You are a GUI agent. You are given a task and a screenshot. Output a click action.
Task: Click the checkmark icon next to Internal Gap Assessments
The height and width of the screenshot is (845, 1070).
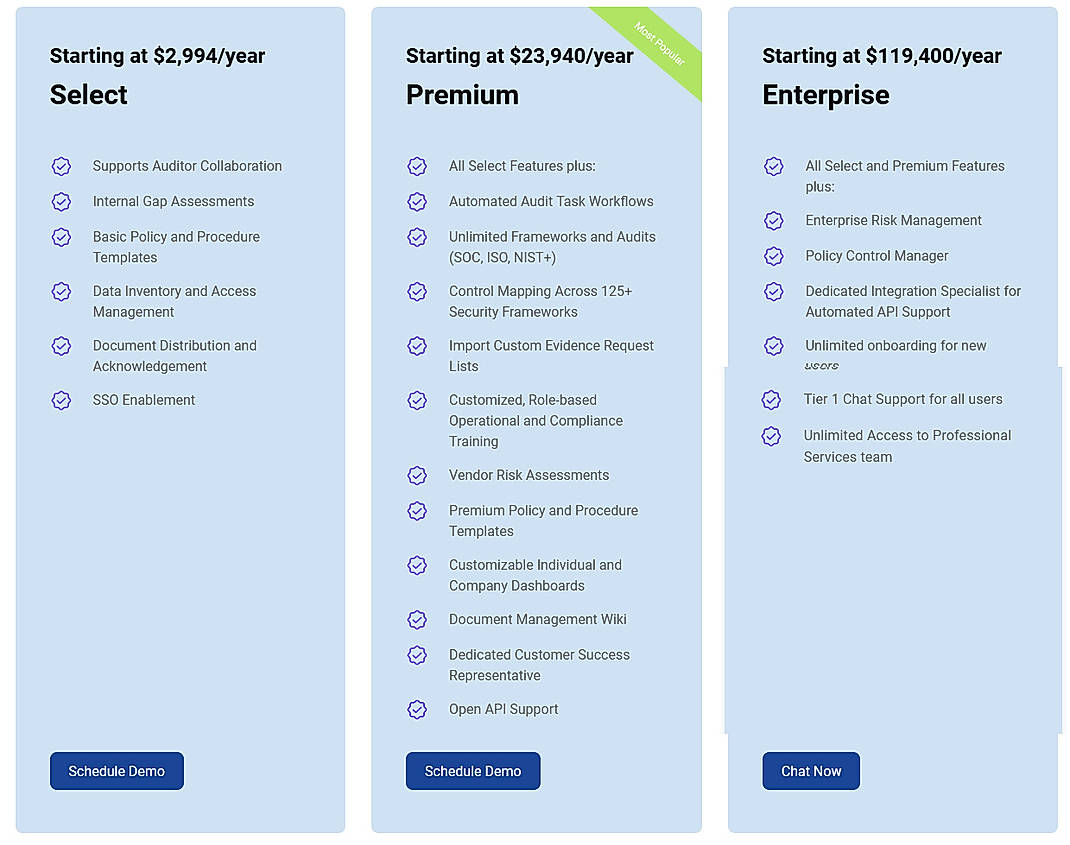click(61, 201)
